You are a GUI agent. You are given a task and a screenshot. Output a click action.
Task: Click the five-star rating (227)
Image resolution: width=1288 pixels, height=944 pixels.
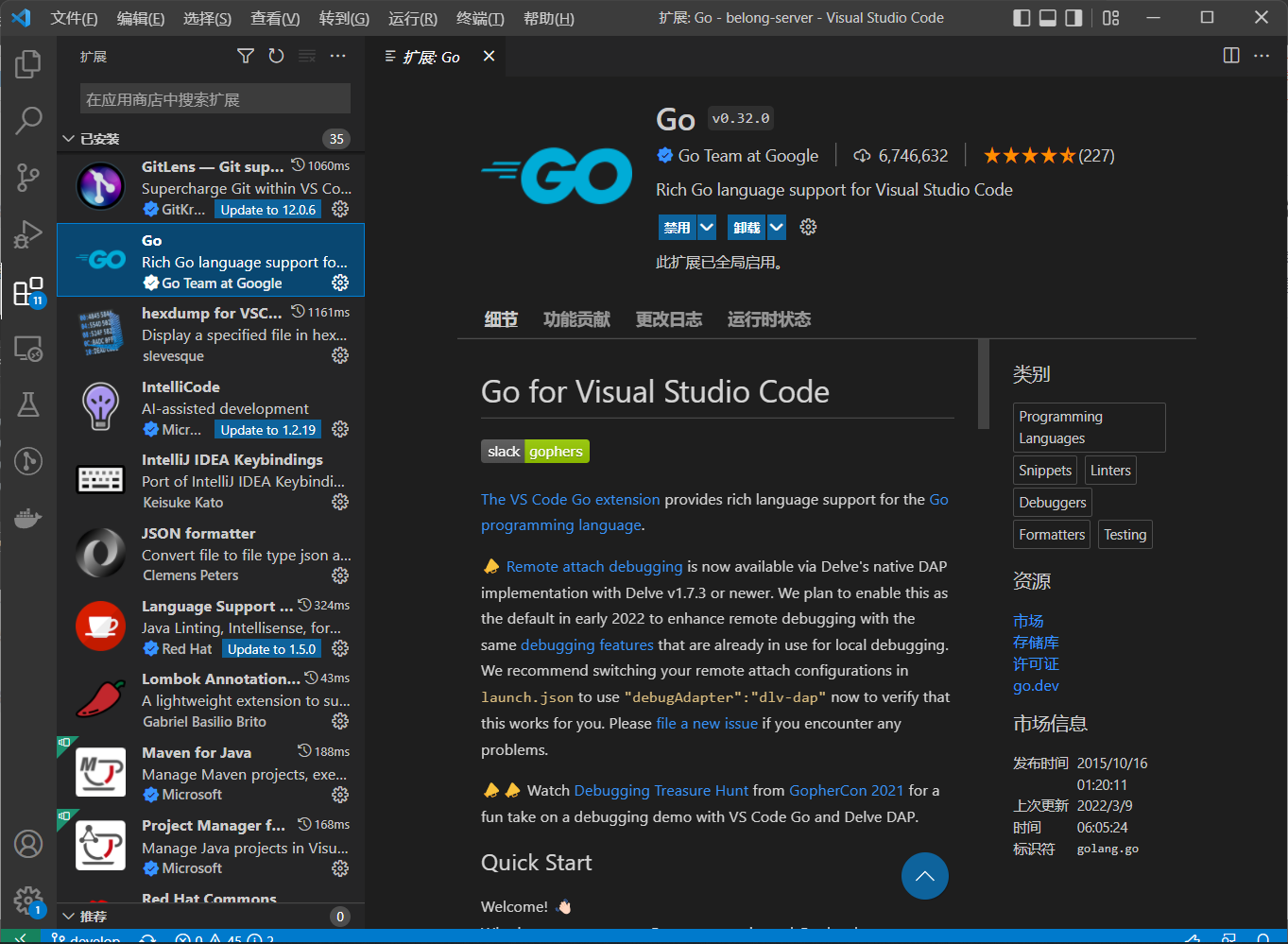click(1049, 156)
